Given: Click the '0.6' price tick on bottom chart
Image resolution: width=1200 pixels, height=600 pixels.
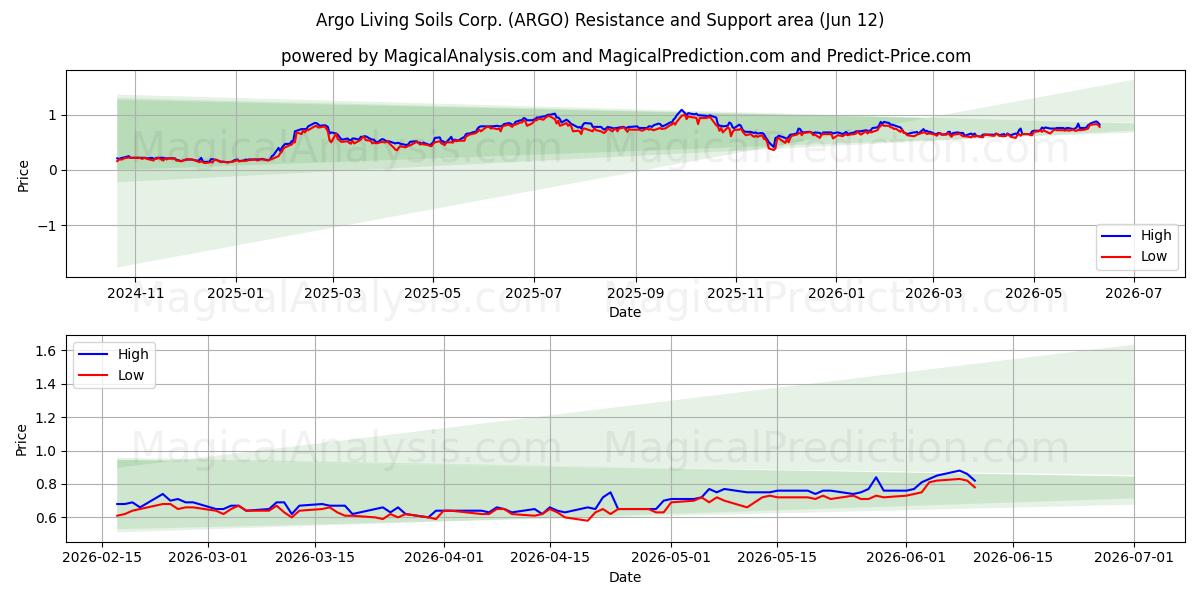Looking at the screenshot, I should pyautogui.click(x=47, y=518).
